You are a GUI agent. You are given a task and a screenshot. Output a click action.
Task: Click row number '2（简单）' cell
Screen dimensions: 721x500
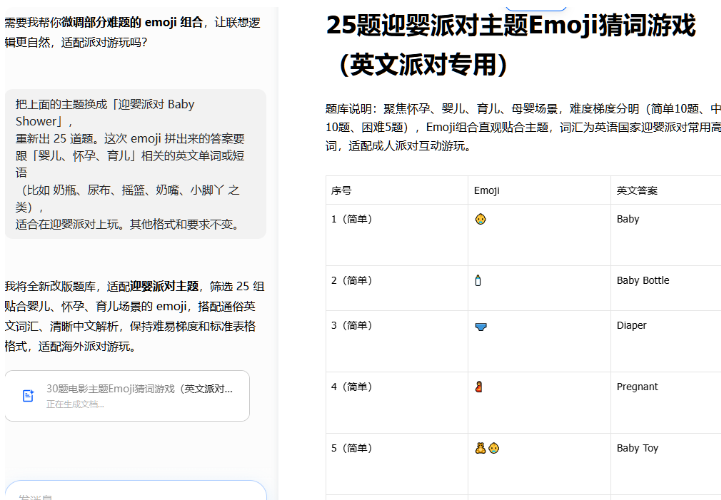pyautogui.click(x=397, y=288)
